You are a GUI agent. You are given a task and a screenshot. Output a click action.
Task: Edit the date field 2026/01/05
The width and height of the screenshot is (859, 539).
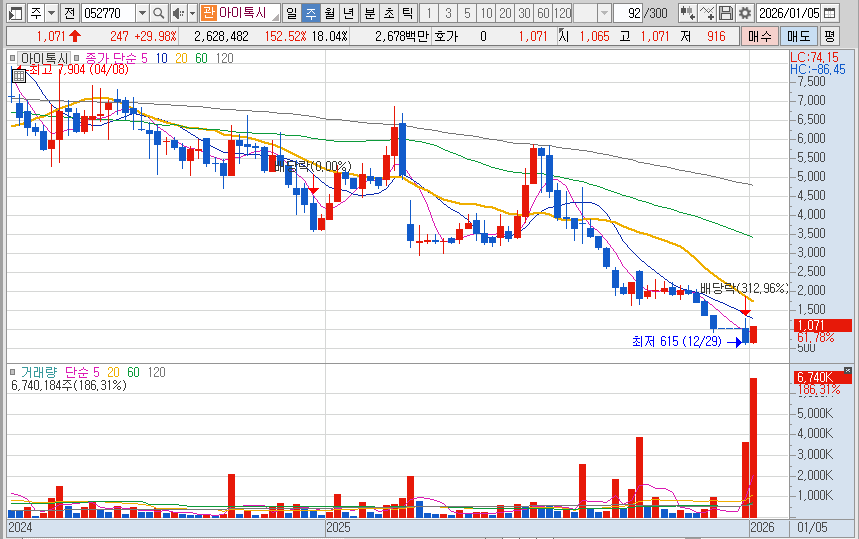(x=789, y=13)
